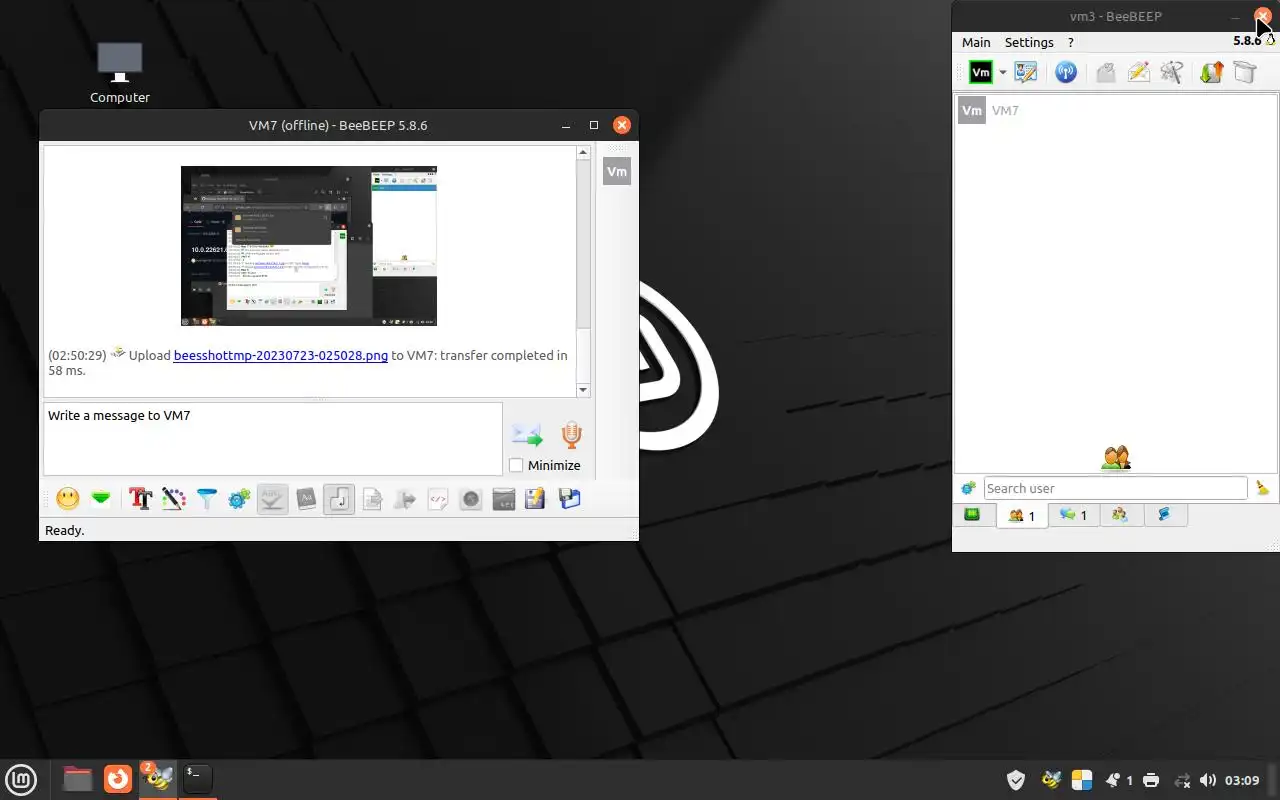The height and width of the screenshot is (800, 1280).
Task: Toggle the dictionary book icon
Action: pos(306,499)
